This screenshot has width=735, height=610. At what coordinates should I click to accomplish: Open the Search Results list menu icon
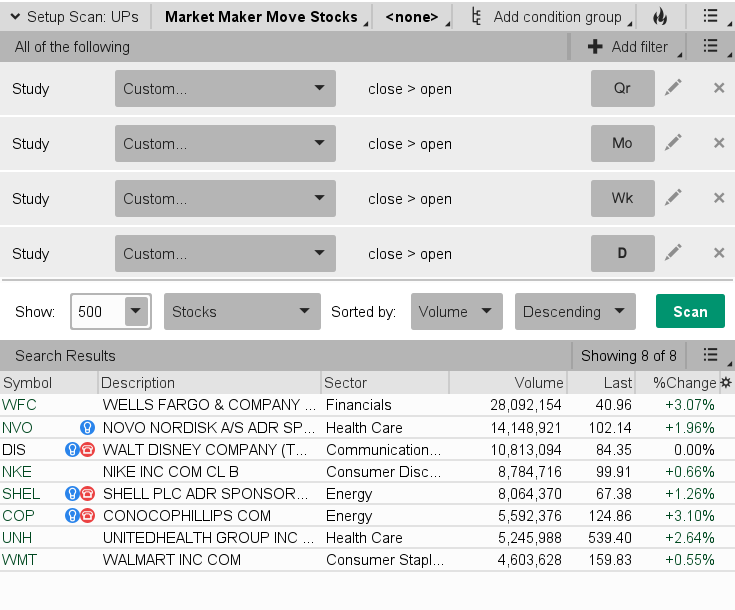pyautogui.click(x=711, y=355)
